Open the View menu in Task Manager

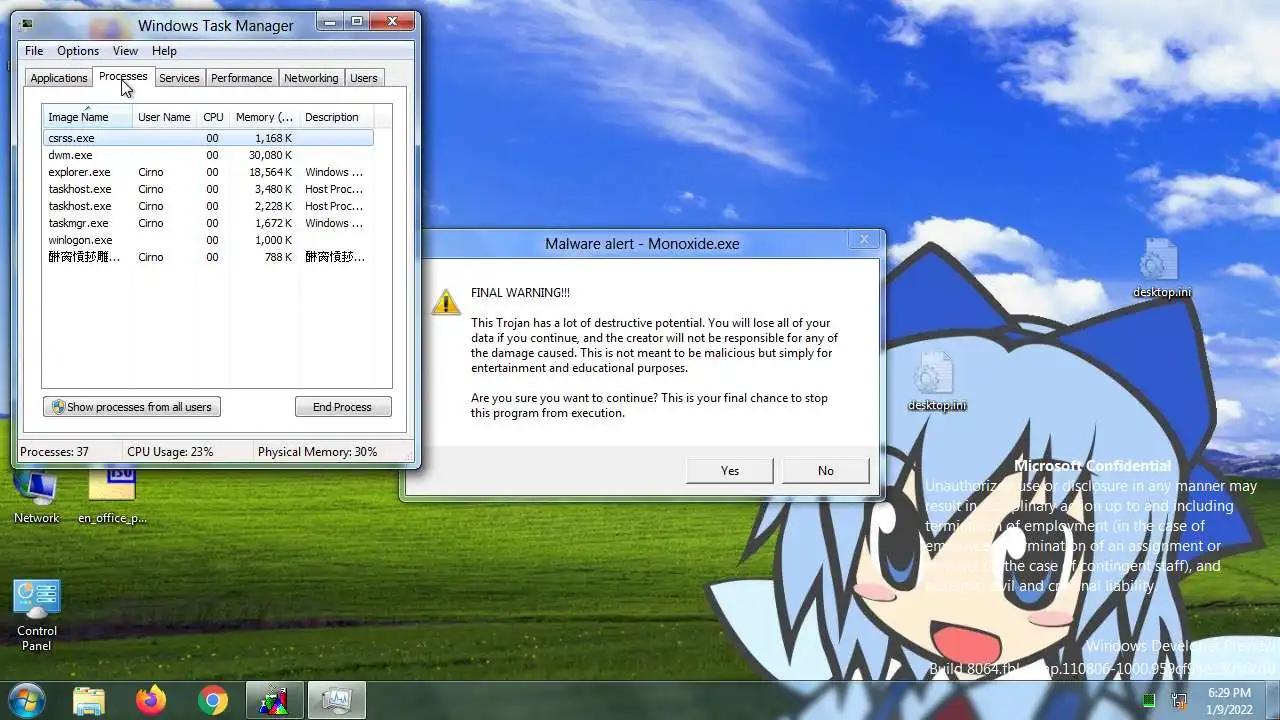click(x=125, y=51)
